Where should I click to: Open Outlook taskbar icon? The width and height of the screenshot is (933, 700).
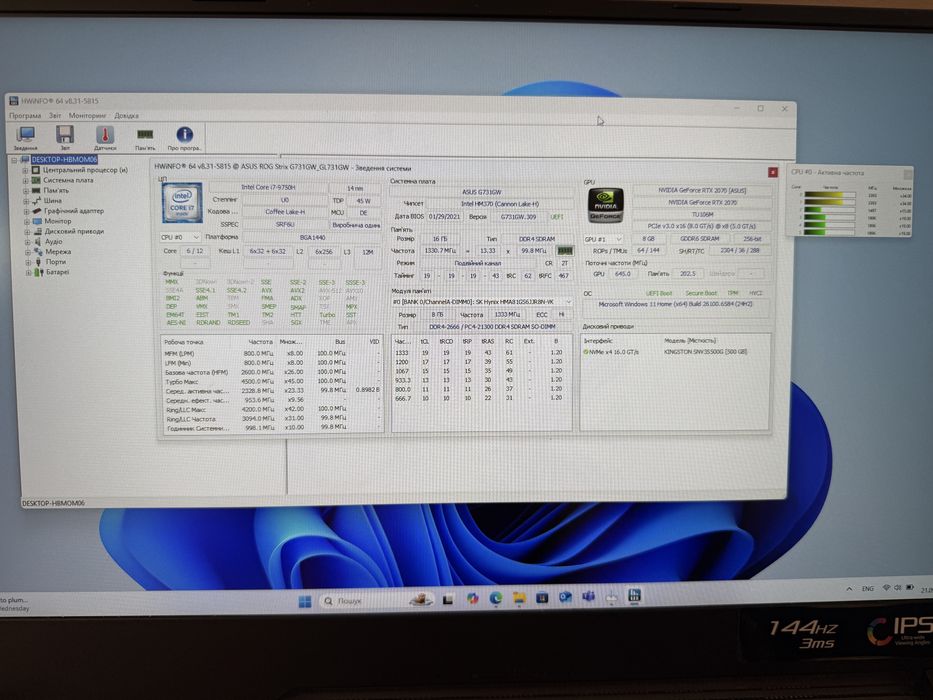565,597
